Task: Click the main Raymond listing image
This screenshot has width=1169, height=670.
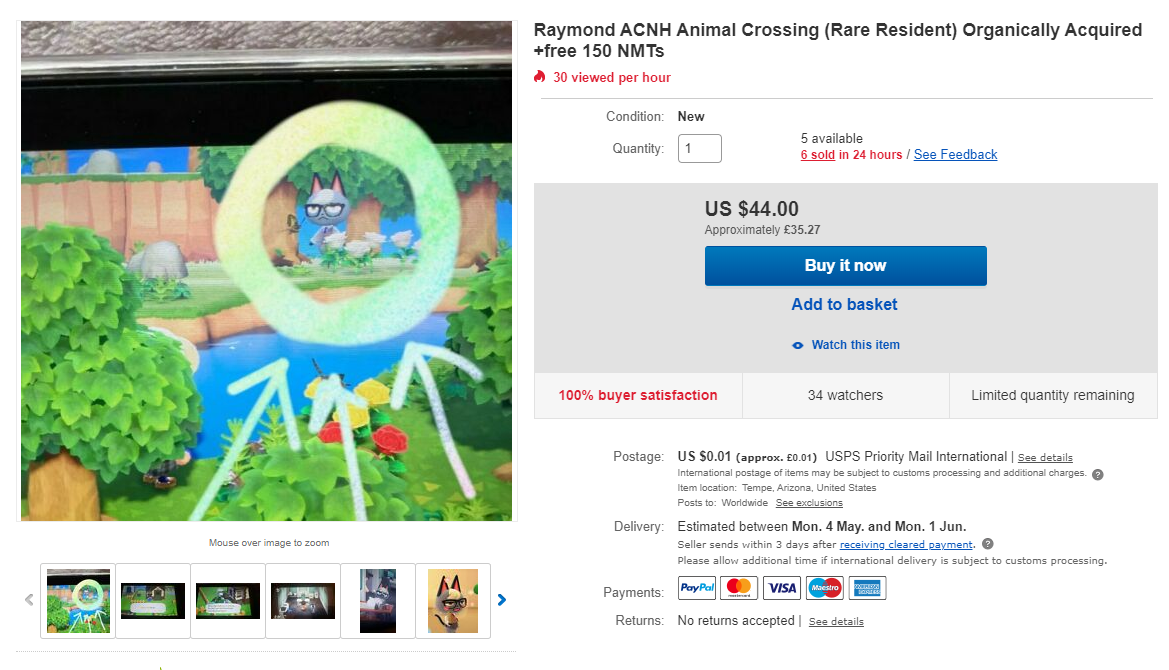Action: 266,271
